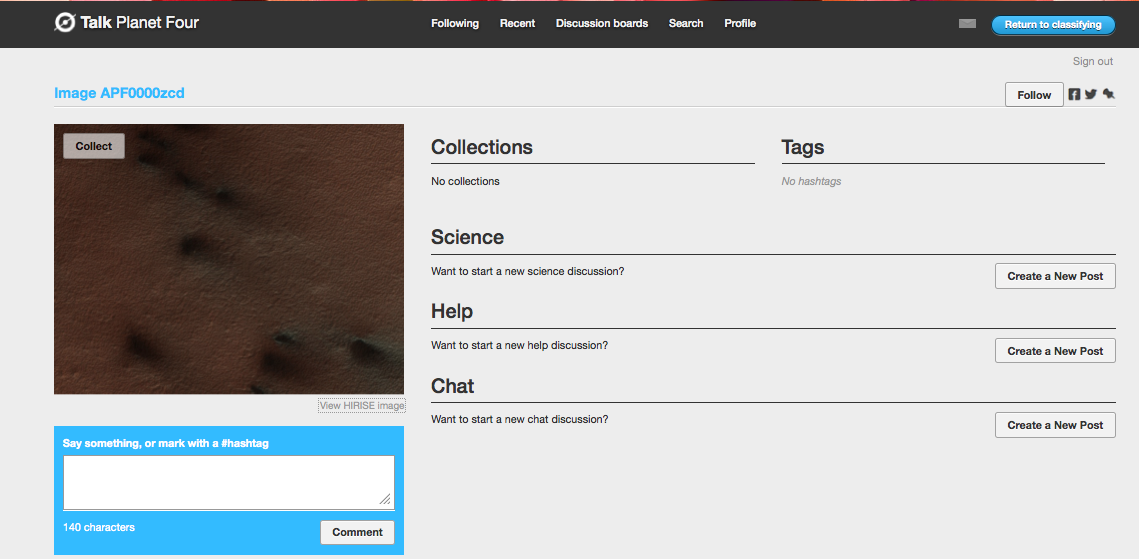Open Discussion boards
This screenshot has height=559, width=1139.
click(602, 23)
